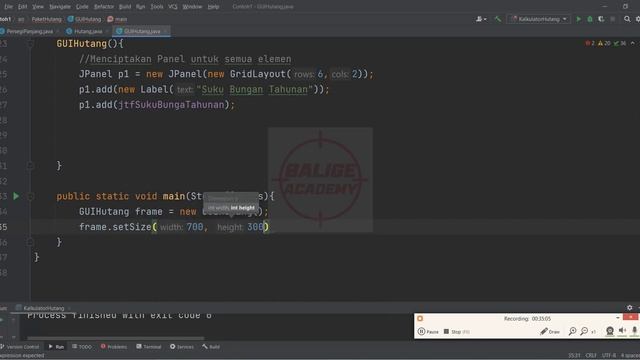Run with coverage icon in toolbar
This screenshot has width=640, height=360.
601,19
